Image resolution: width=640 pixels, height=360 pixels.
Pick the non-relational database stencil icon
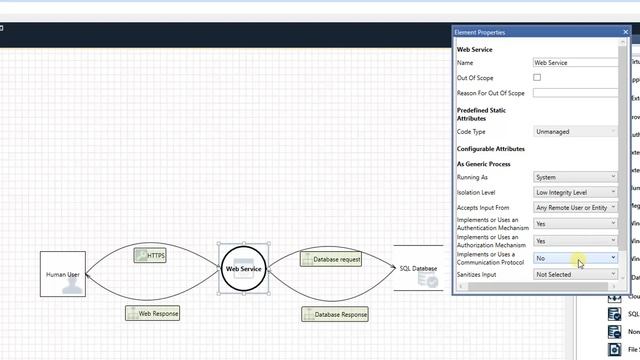click(x=614, y=331)
